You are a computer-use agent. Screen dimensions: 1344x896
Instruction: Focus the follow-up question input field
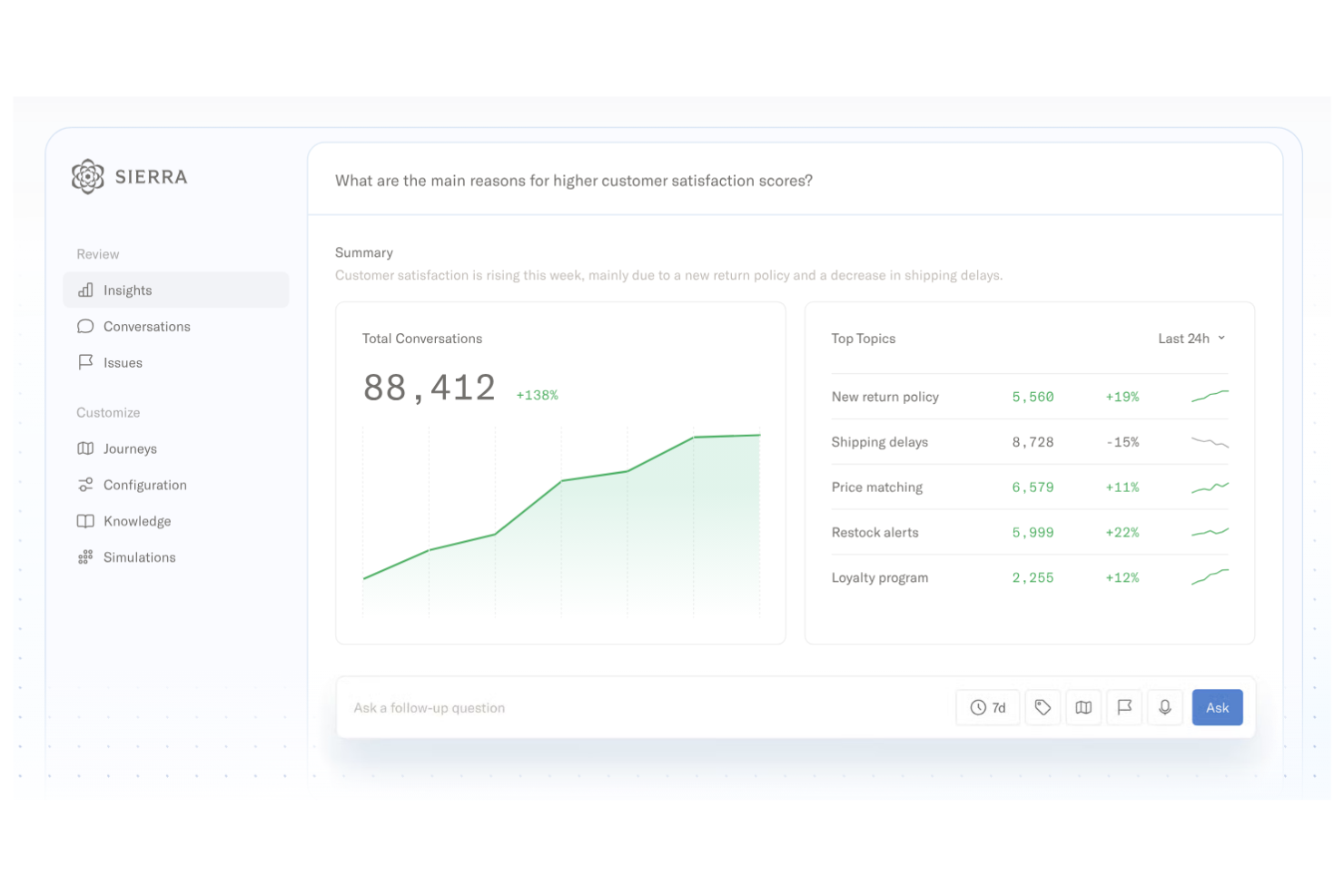coord(636,708)
